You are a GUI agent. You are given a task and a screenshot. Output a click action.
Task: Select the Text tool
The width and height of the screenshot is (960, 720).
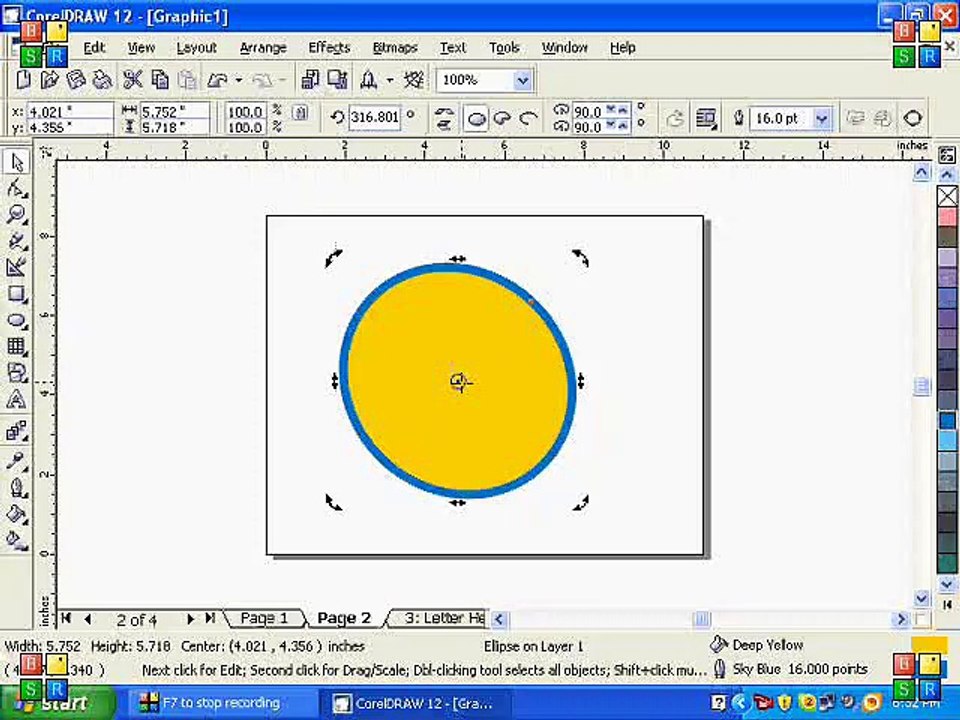click(x=16, y=399)
